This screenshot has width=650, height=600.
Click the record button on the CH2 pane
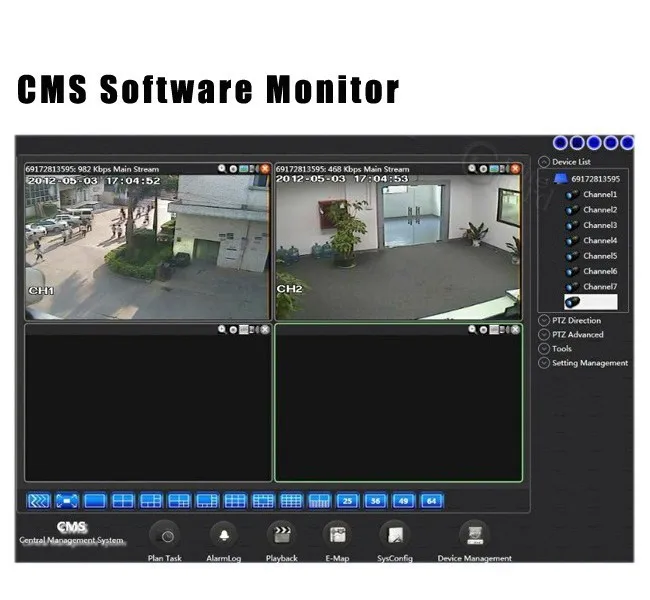483,169
